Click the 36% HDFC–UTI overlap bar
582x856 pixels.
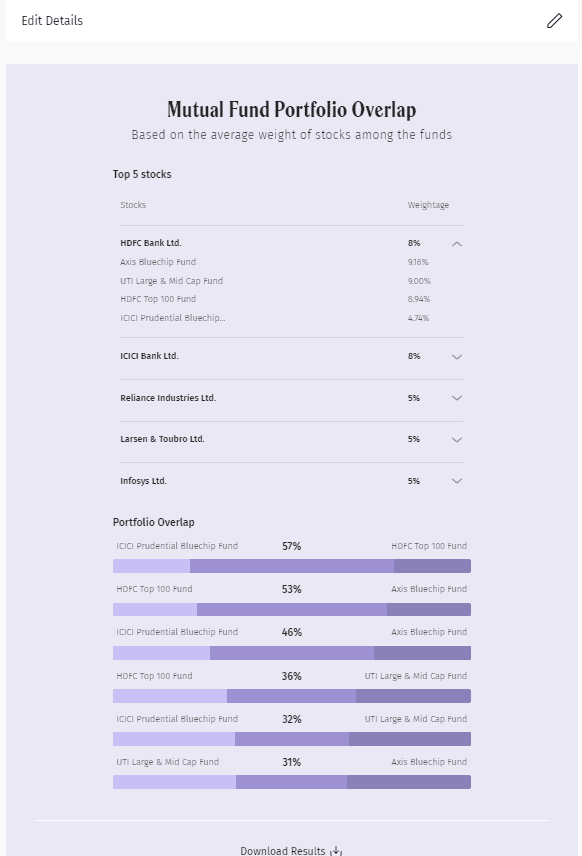click(x=292, y=696)
